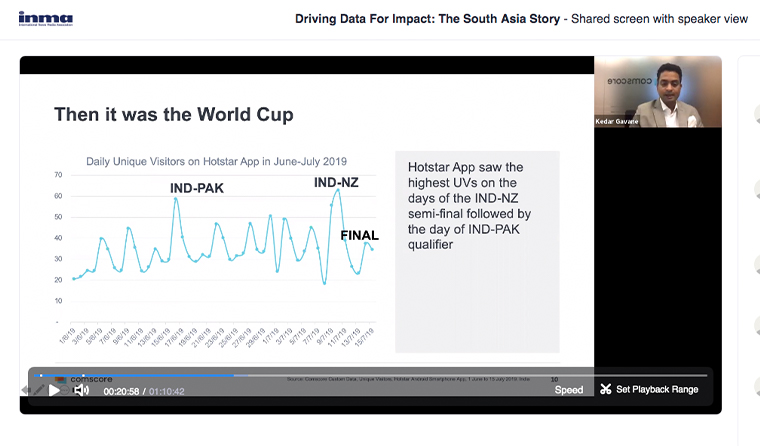Click the IND-PAK peak label on chart
Screen dimensions: 760x446
click(197, 188)
